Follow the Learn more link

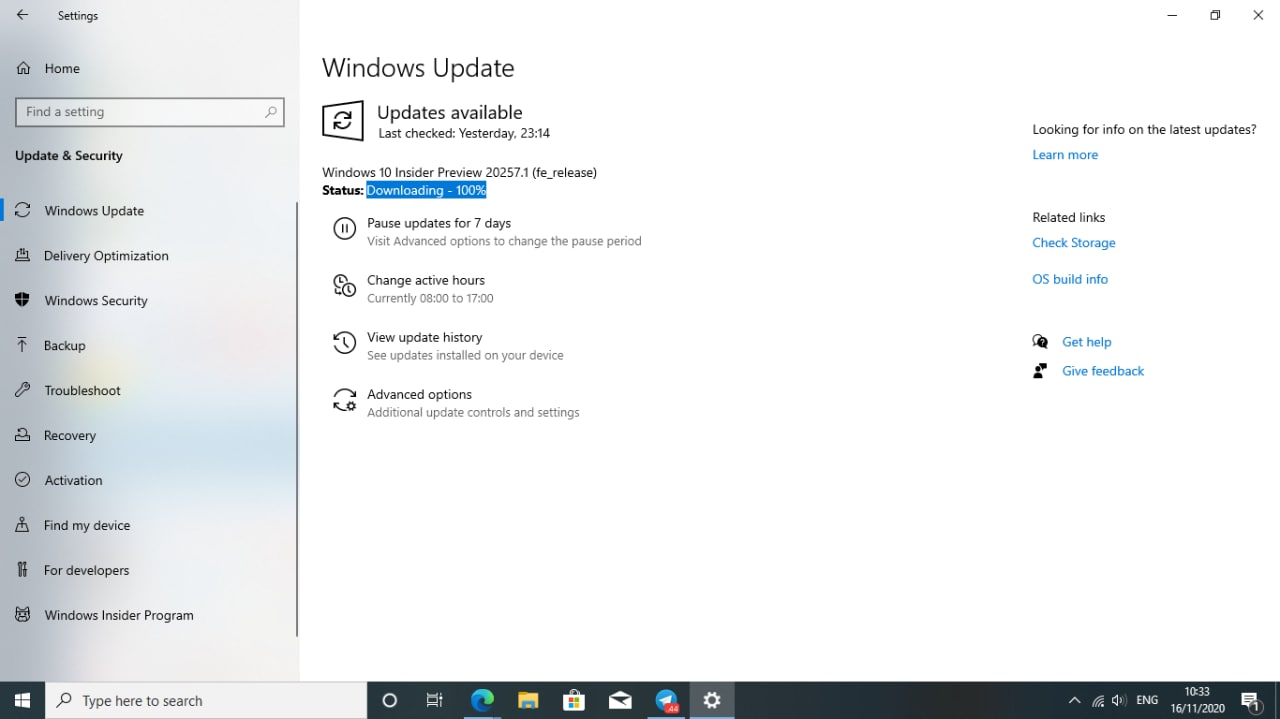(1065, 155)
